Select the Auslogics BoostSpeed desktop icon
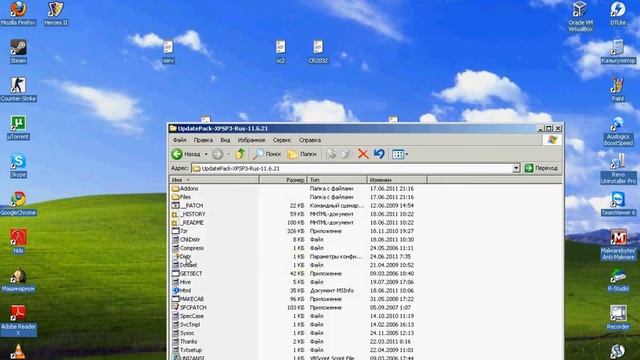 618,131
